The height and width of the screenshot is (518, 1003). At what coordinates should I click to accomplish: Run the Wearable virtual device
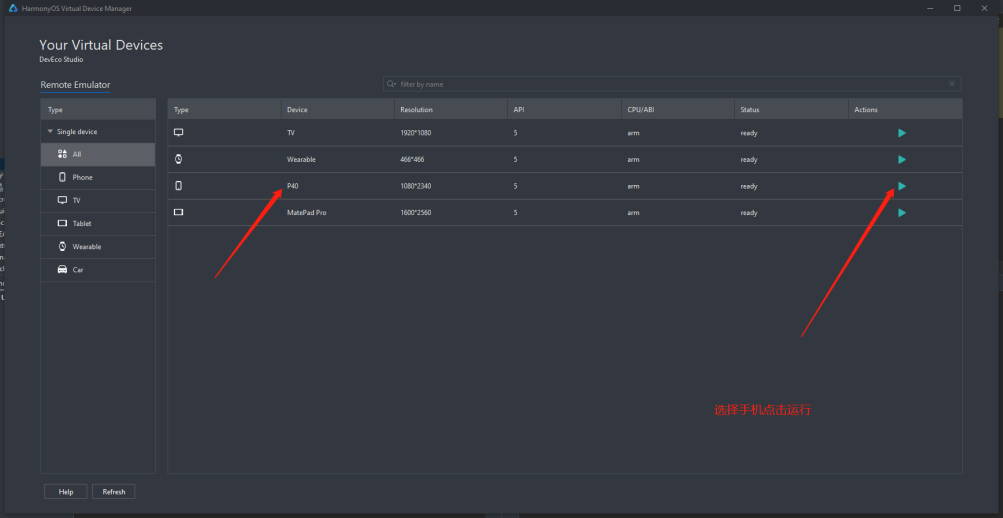tap(901, 160)
